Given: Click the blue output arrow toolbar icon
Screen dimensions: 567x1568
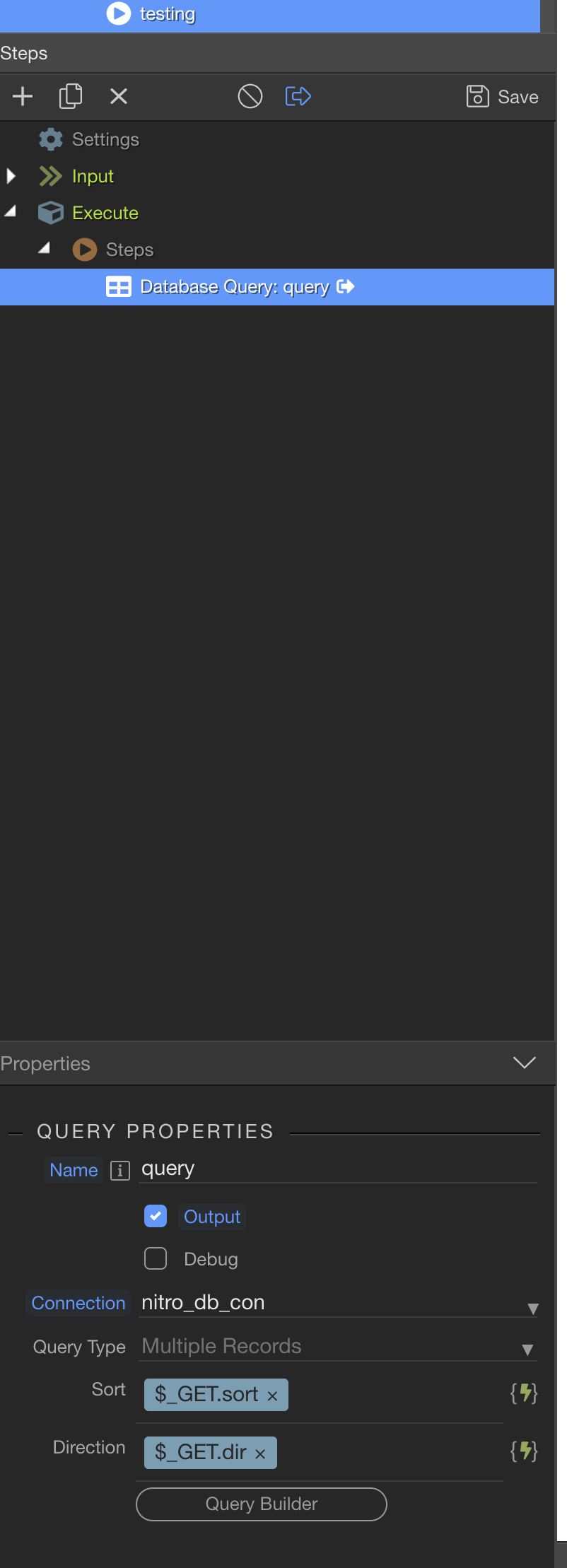Looking at the screenshot, I should point(298,96).
